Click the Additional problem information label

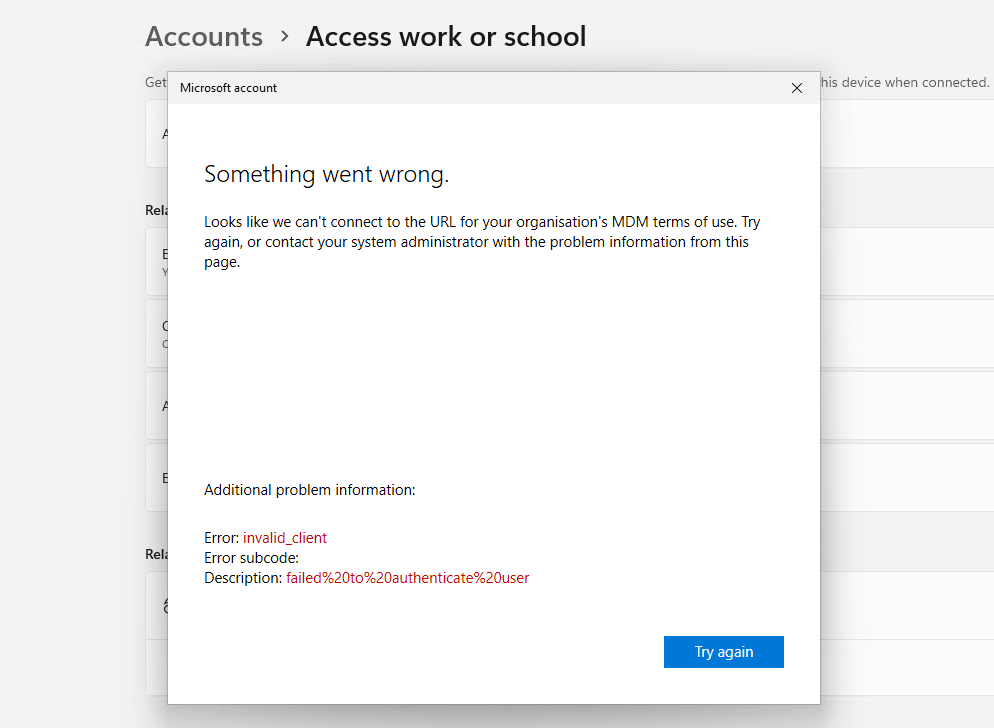(x=309, y=490)
